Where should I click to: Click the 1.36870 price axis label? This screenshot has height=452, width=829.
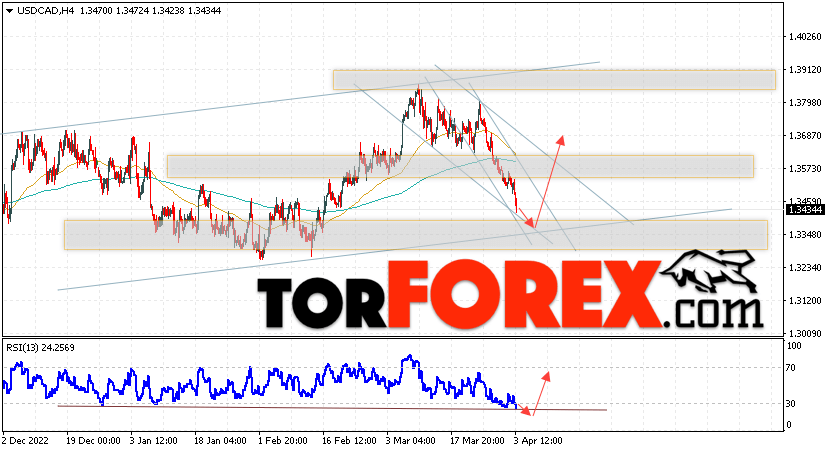(x=805, y=136)
